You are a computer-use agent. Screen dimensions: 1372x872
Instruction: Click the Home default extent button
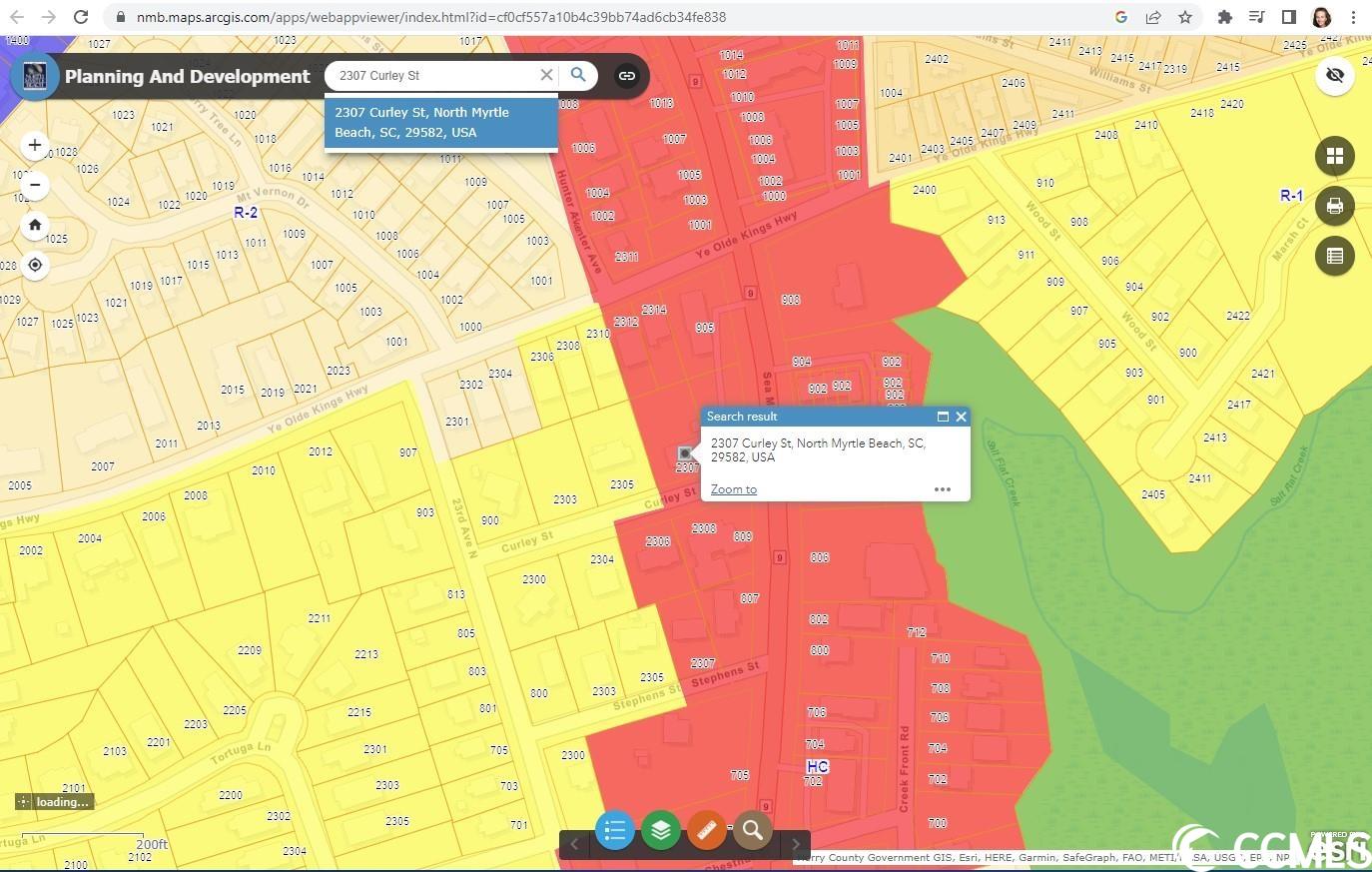tap(35, 225)
